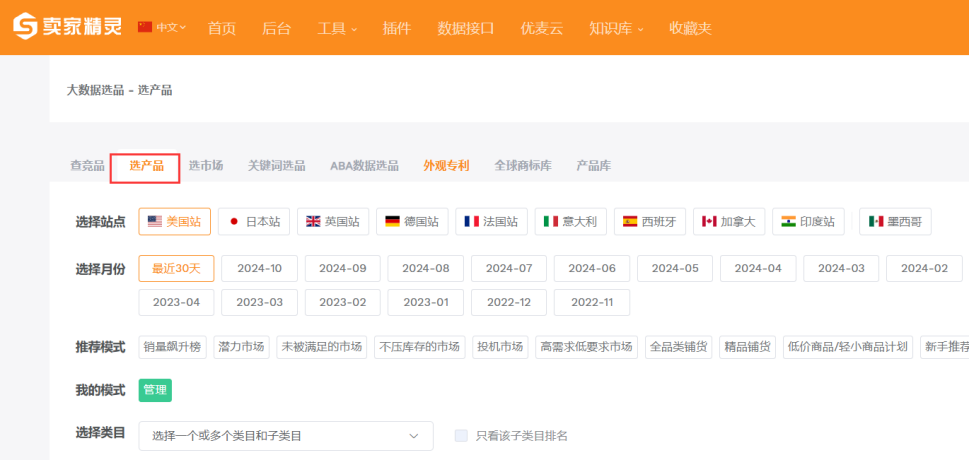This screenshot has height=460, width=969.
Task: Switch to the 外观专利 tab
Action: point(446,166)
